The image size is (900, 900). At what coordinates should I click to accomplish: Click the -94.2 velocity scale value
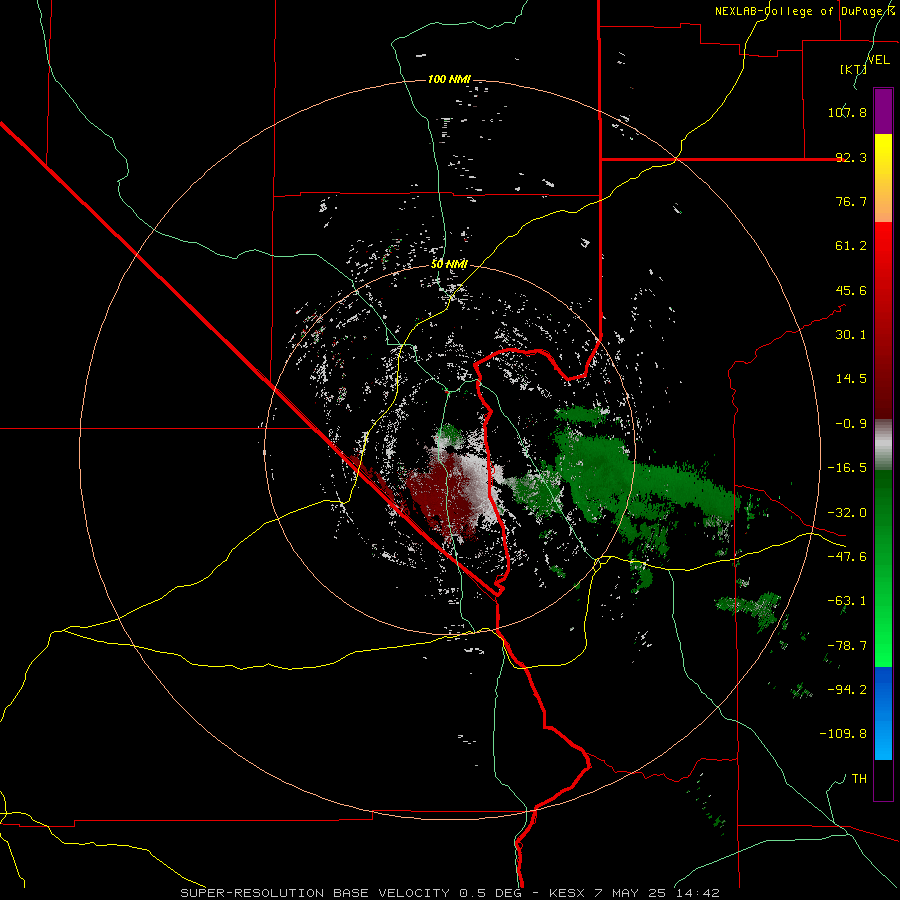pos(847,690)
